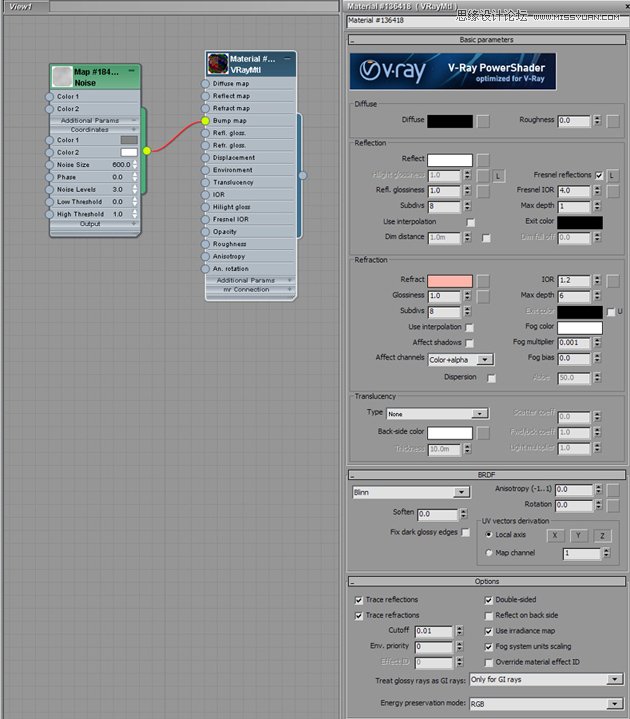Uncheck Double-sided option
The height and width of the screenshot is (719, 630).
pos(489,600)
